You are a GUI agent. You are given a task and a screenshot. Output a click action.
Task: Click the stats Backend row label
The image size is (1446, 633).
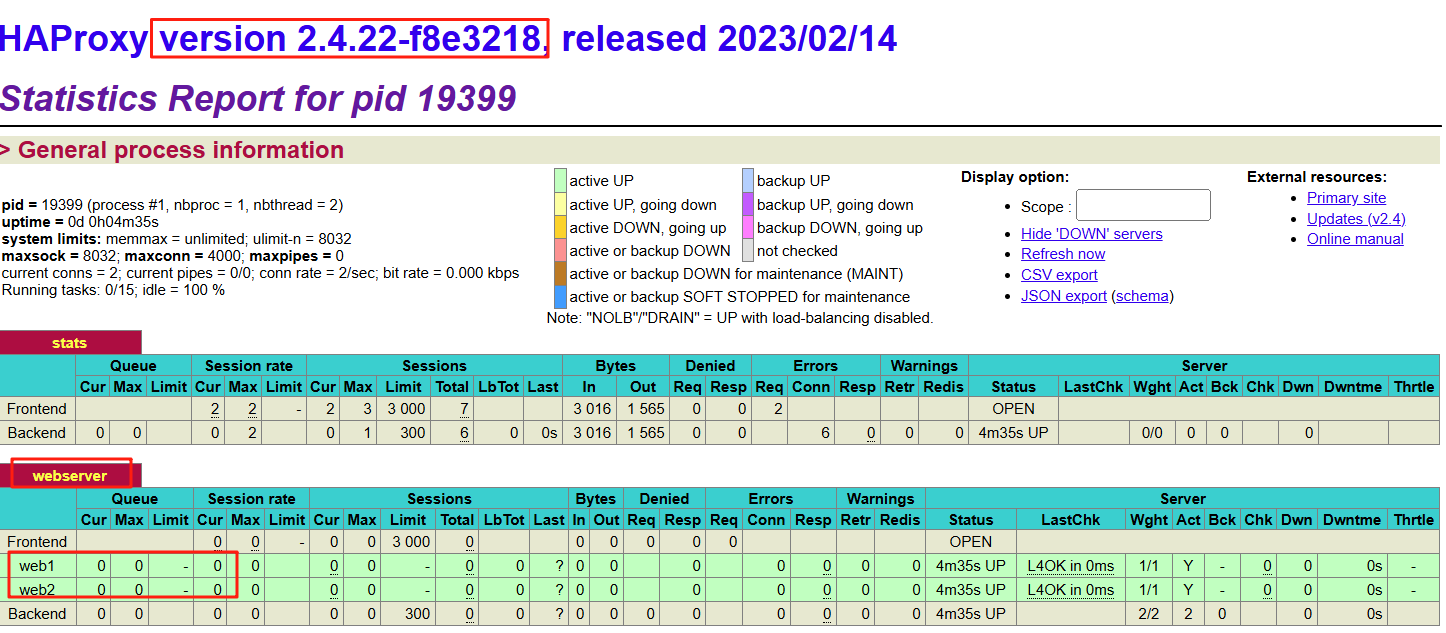[x=37, y=433]
